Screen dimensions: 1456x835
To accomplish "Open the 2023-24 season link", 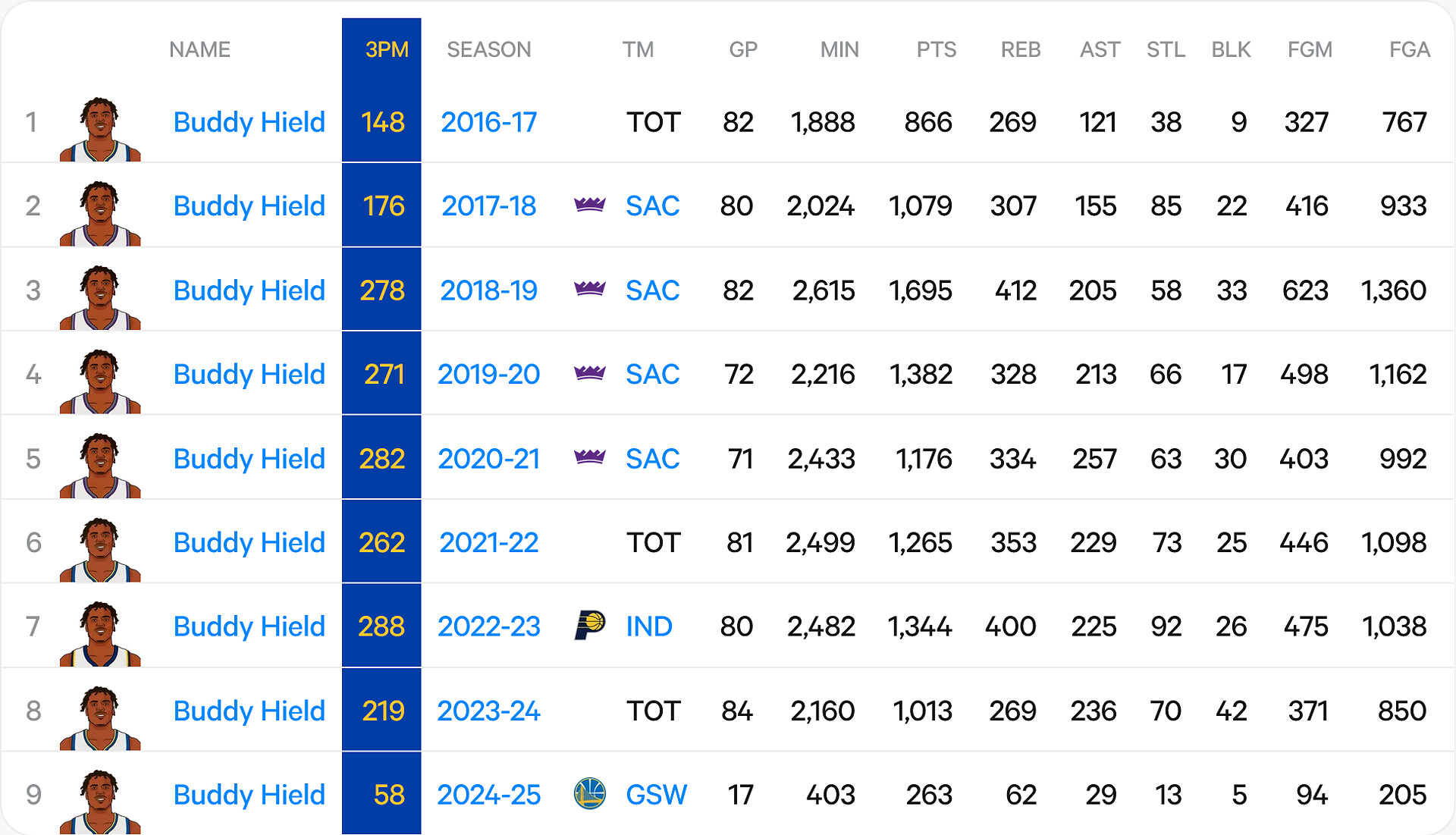I will pos(488,711).
